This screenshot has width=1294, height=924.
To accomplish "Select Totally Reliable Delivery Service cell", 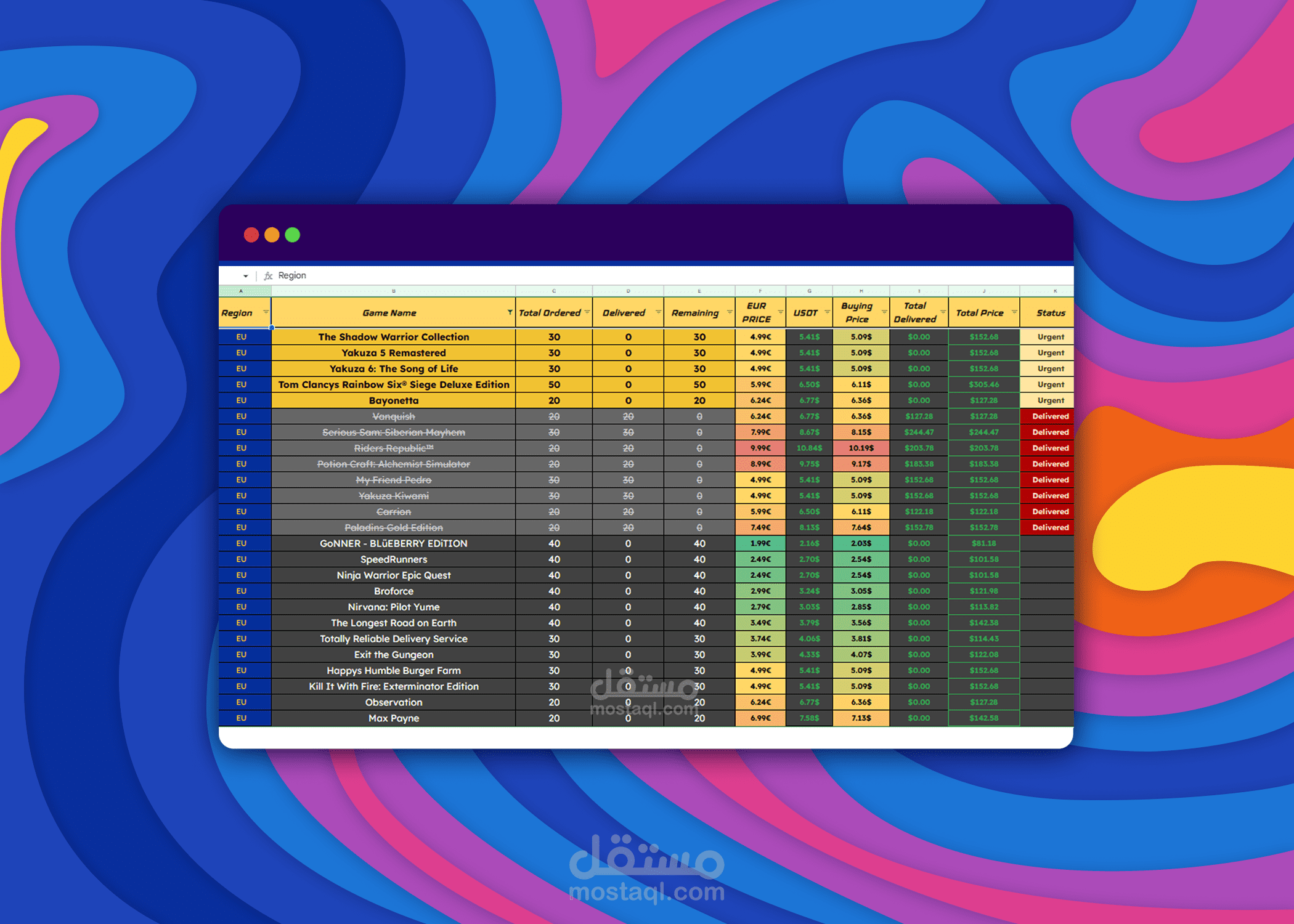I will tap(394, 639).
